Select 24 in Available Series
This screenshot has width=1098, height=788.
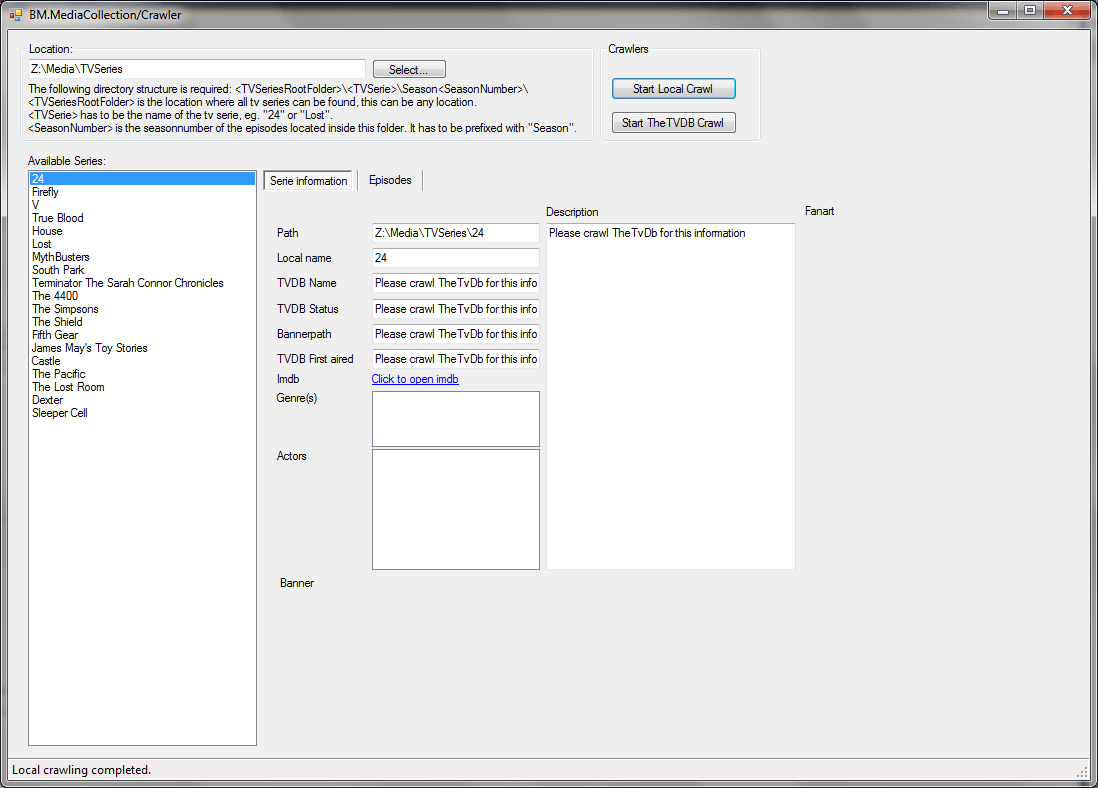142,179
